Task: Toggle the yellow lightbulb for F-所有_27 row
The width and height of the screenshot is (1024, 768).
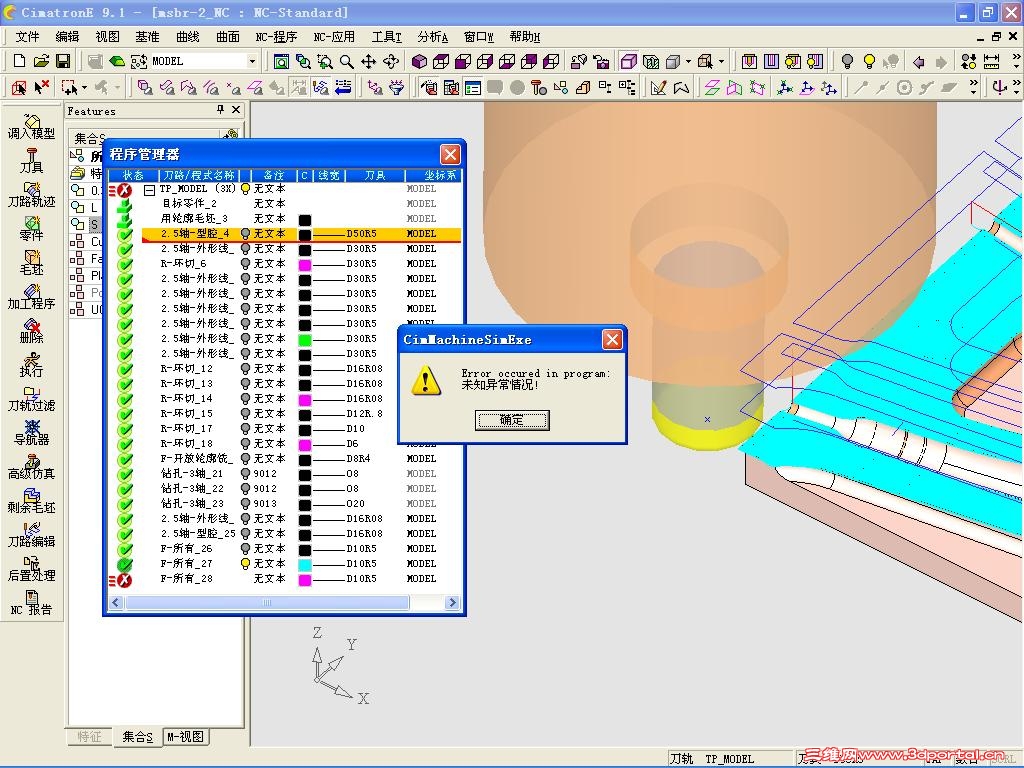Action: tap(246, 564)
